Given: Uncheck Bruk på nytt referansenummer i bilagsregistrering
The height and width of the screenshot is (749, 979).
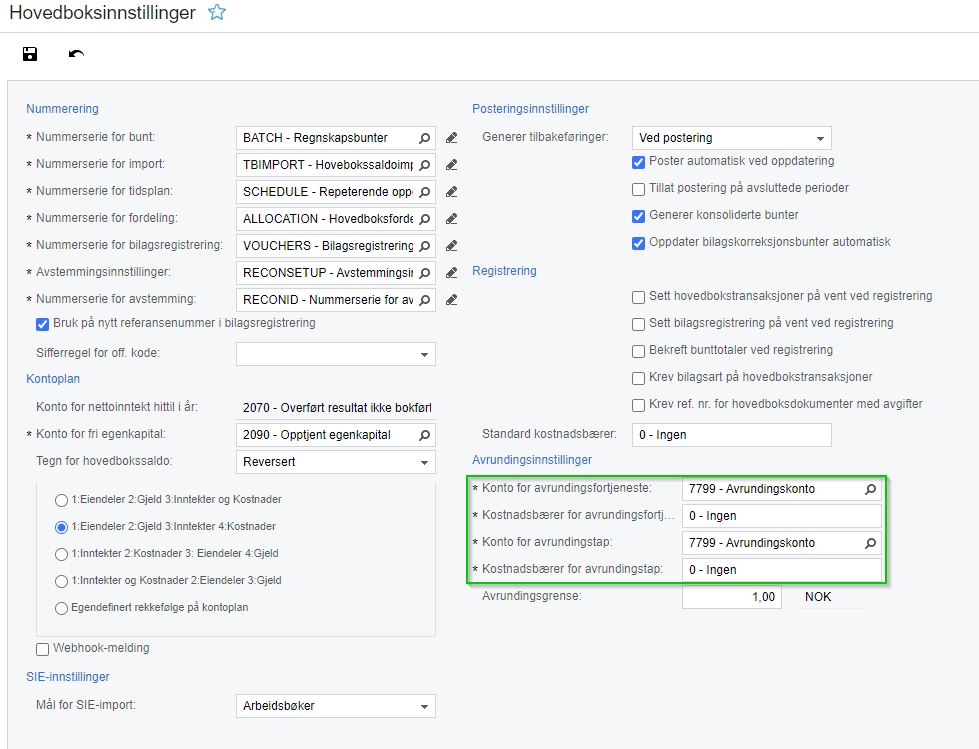Looking at the screenshot, I should tap(42, 324).
